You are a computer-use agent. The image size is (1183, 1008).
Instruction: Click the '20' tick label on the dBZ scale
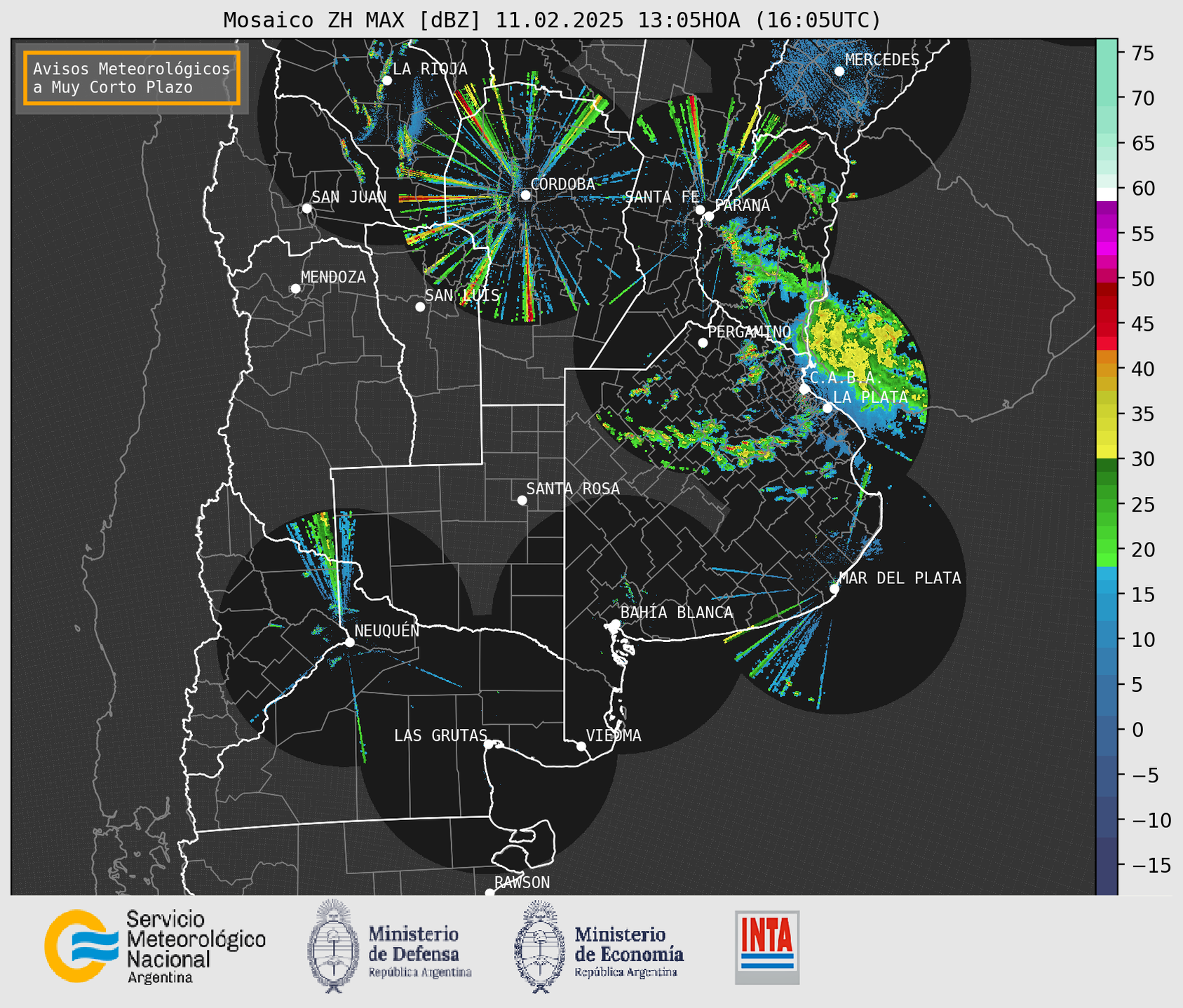tap(1142, 550)
